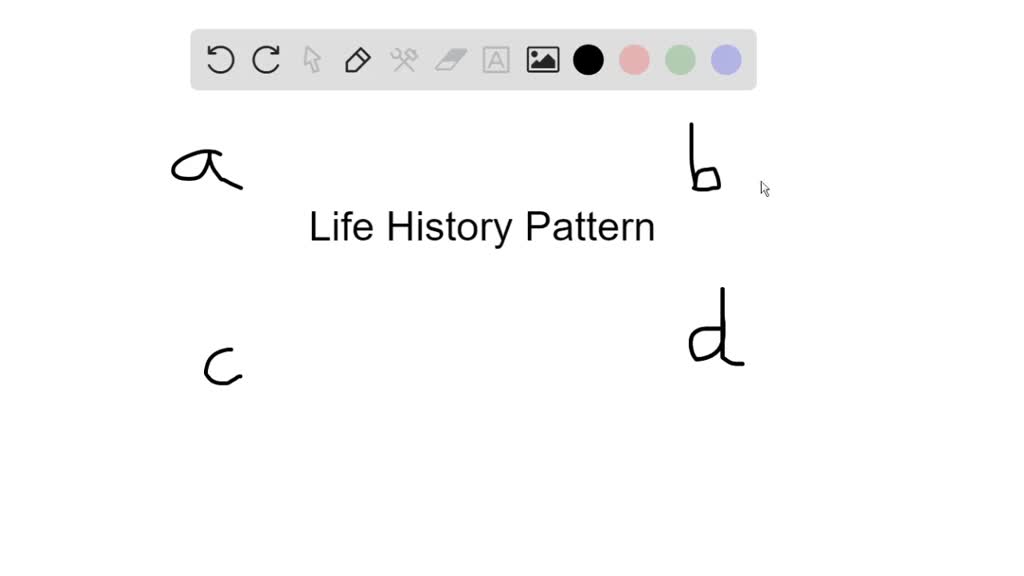The height and width of the screenshot is (576, 1024).
Task: Activate the text tool
Action: coord(495,59)
